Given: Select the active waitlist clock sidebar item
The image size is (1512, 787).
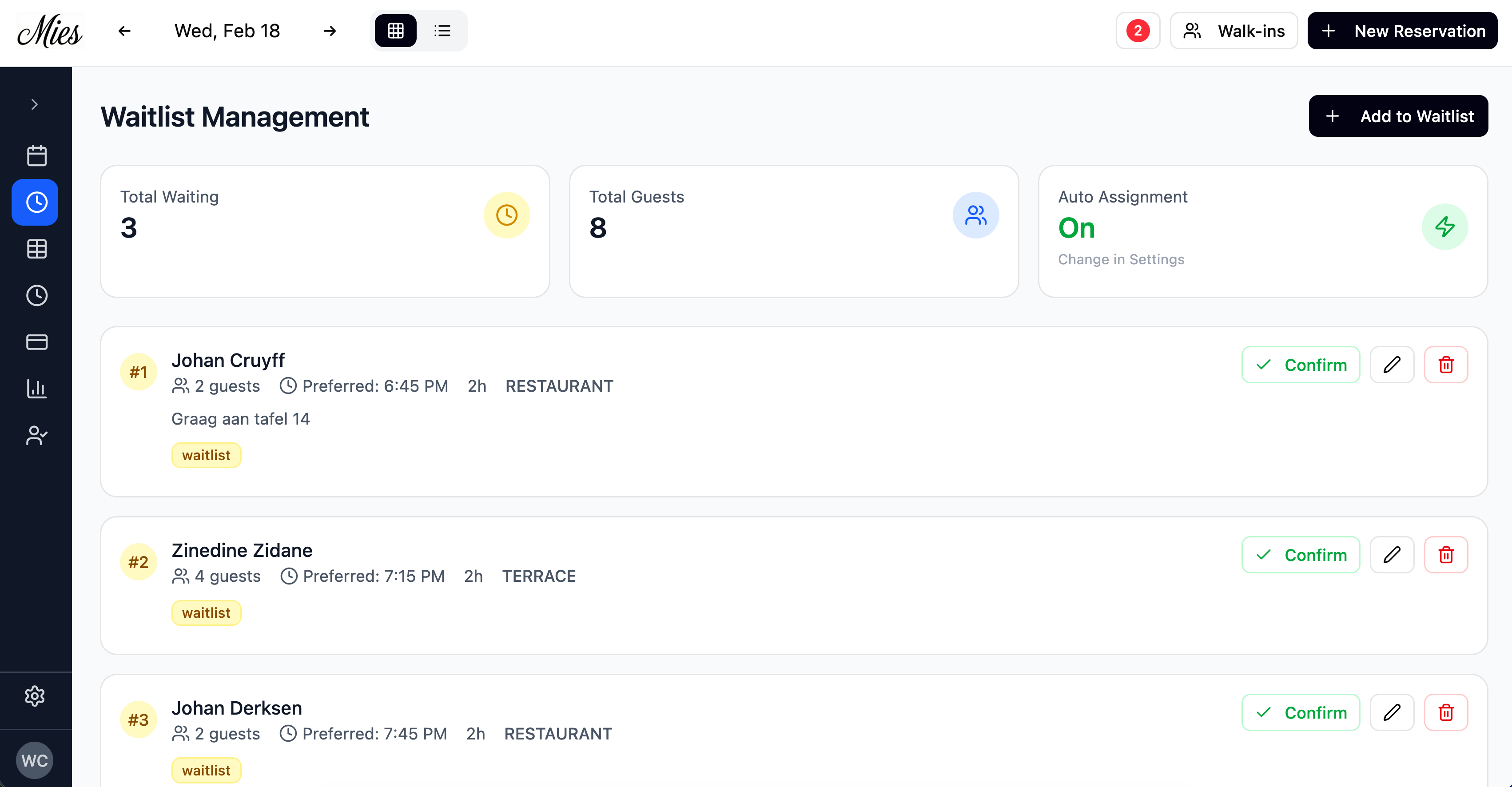Looking at the screenshot, I should coord(35,203).
